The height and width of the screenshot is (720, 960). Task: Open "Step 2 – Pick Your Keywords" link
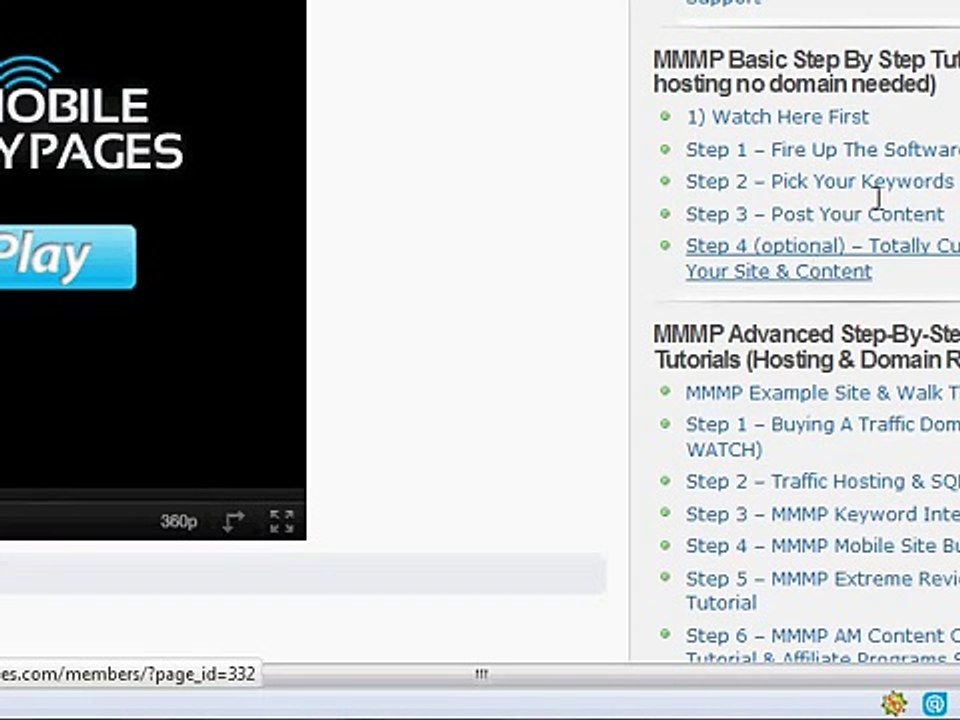pyautogui.click(x=819, y=181)
